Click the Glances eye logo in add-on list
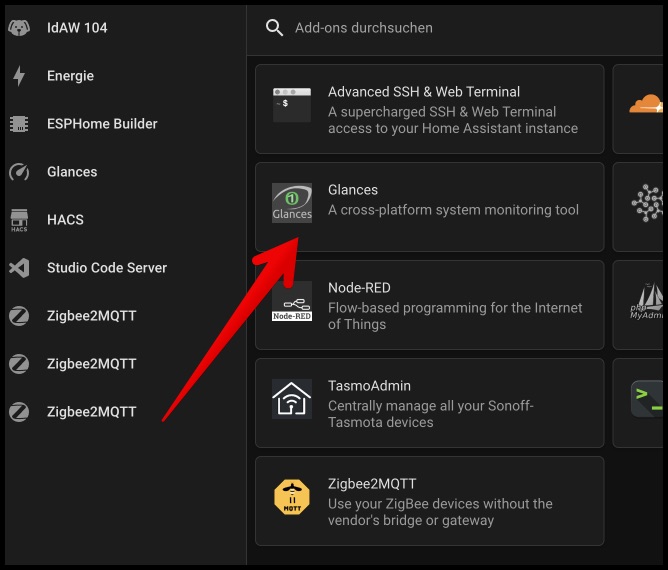 292,202
